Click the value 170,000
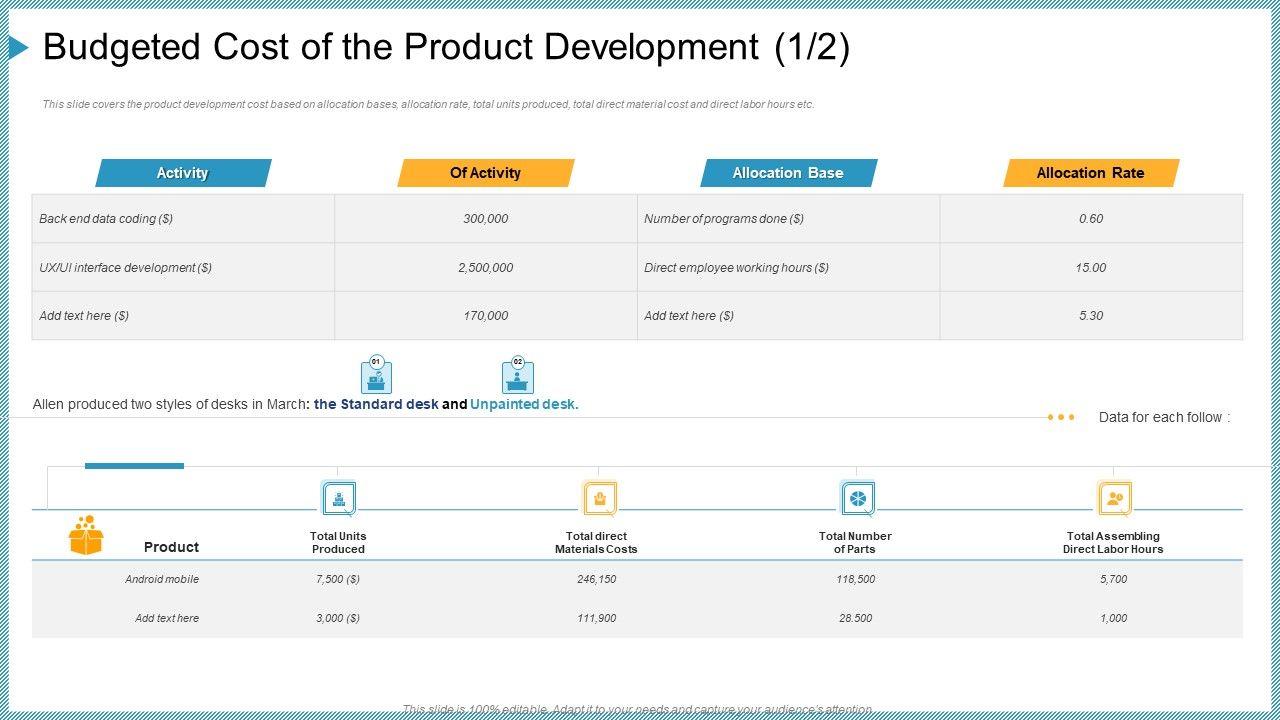 click(x=486, y=316)
